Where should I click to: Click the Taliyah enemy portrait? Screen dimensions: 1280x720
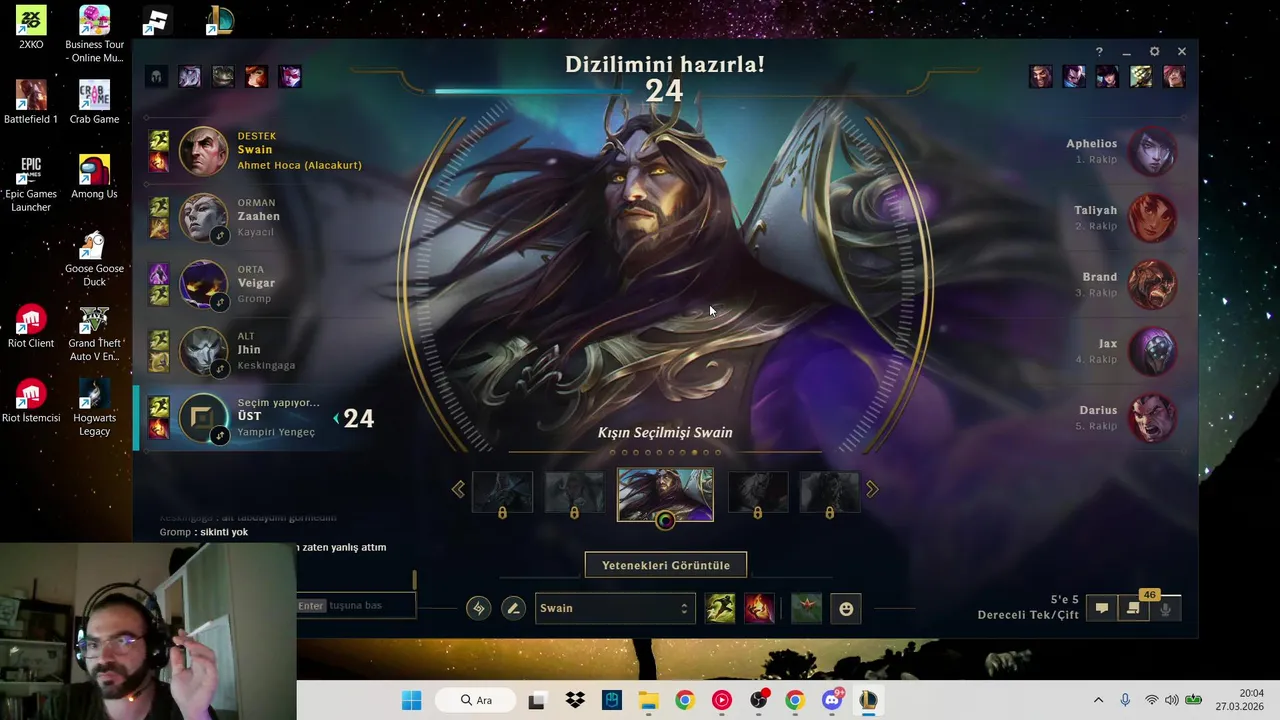coord(1152,217)
